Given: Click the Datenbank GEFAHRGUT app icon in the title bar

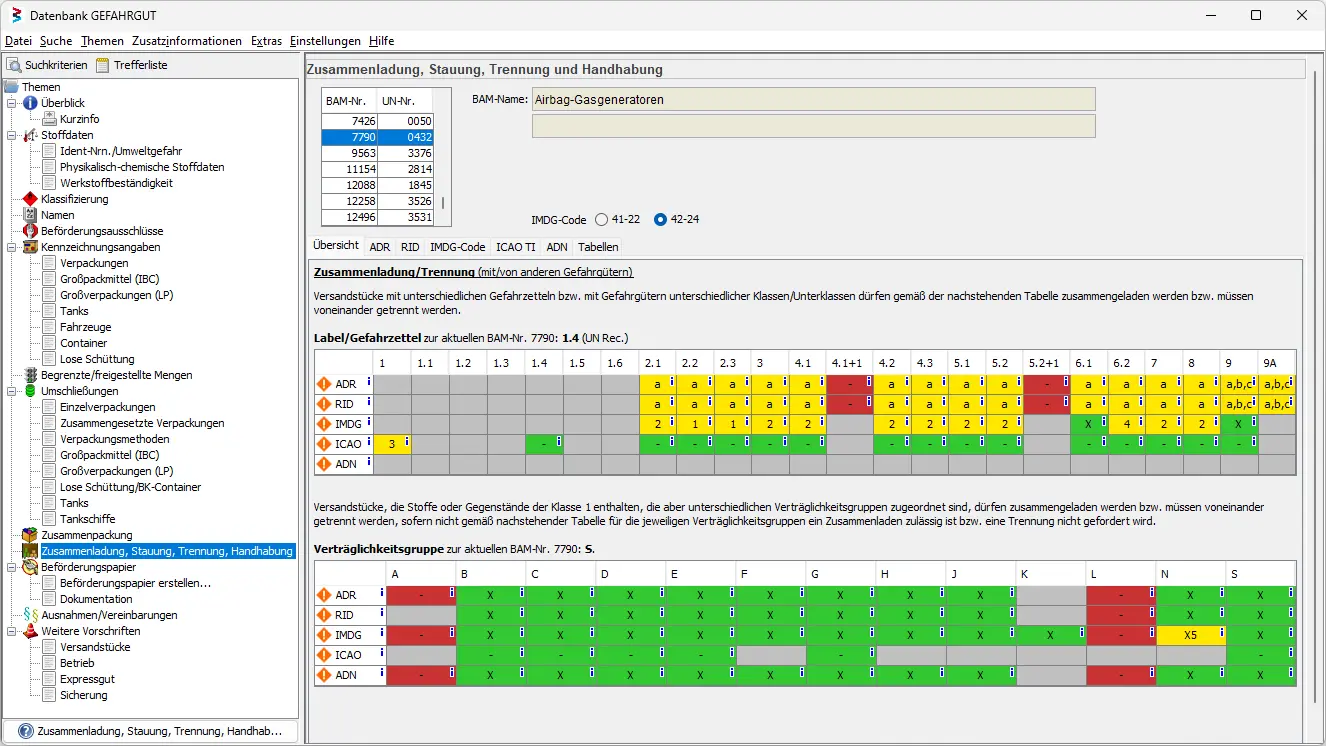Looking at the screenshot, I should (15, 16).
